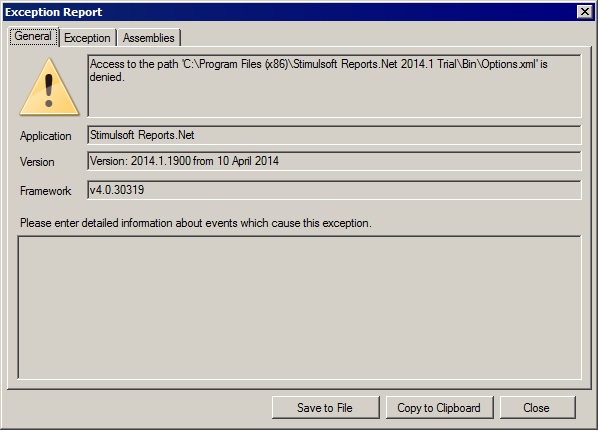Click the v4.0.30319 framework field
The width and height of the screenshot is (598, 430).
click(x=334, y=190)
